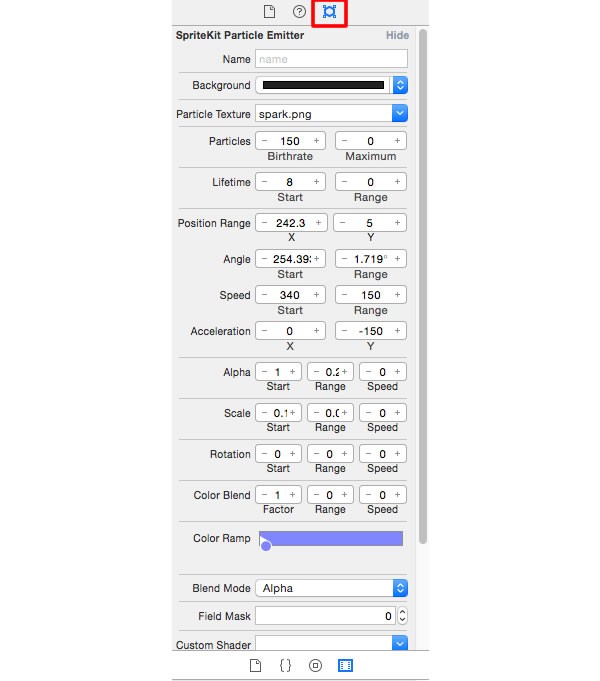
Task: Open the Quick Help inspector icon
Action: coord(299,11)
